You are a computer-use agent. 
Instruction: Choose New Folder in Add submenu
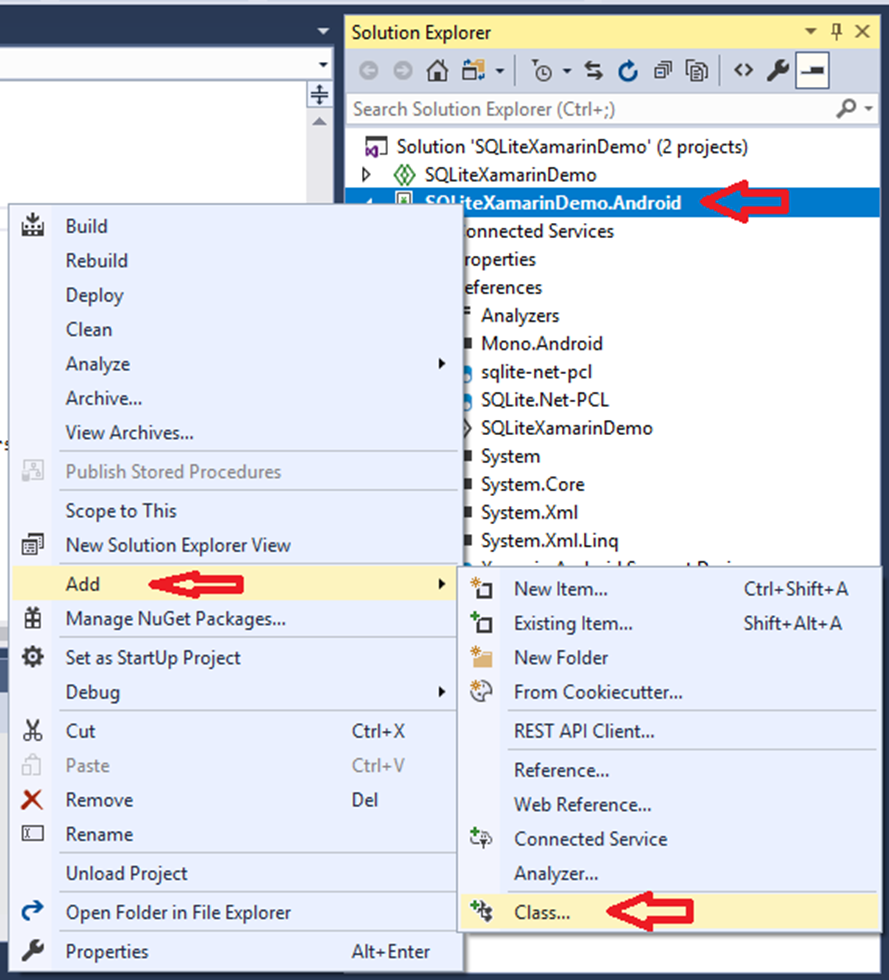point(670,658)
